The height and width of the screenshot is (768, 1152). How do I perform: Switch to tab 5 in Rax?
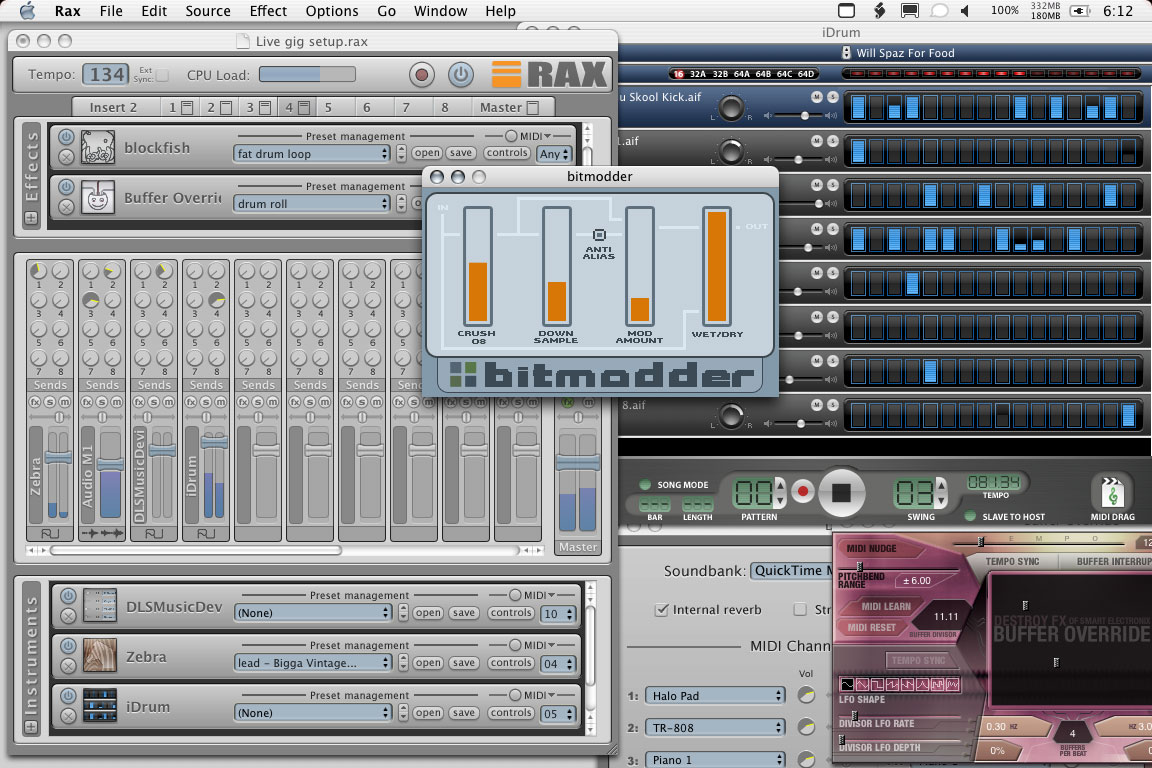point(328,107)
